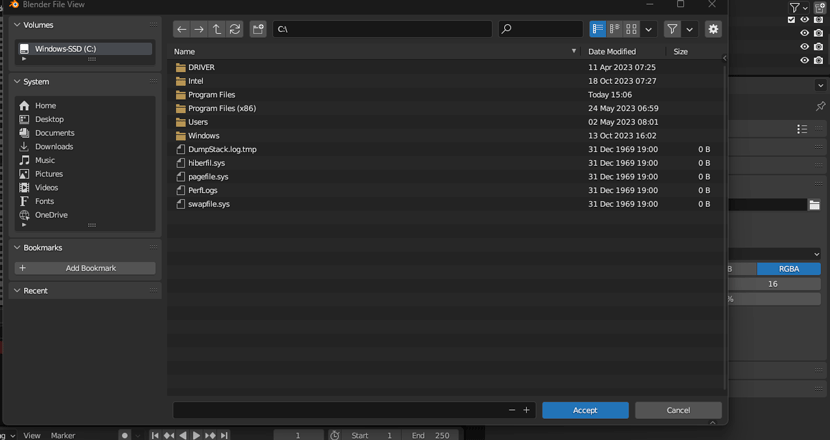
Task: Click the file search field
Action: click(540, 29)
